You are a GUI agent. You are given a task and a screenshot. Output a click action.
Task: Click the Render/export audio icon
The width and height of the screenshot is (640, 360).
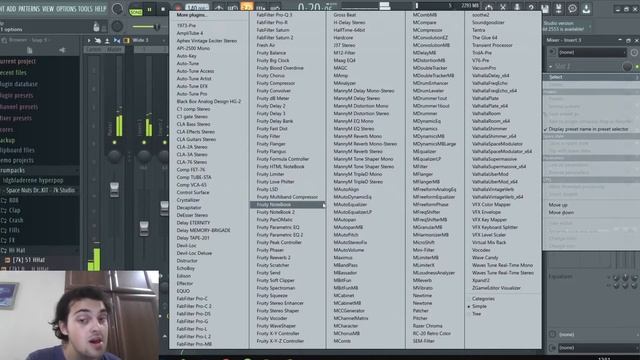tap(558, 8)
